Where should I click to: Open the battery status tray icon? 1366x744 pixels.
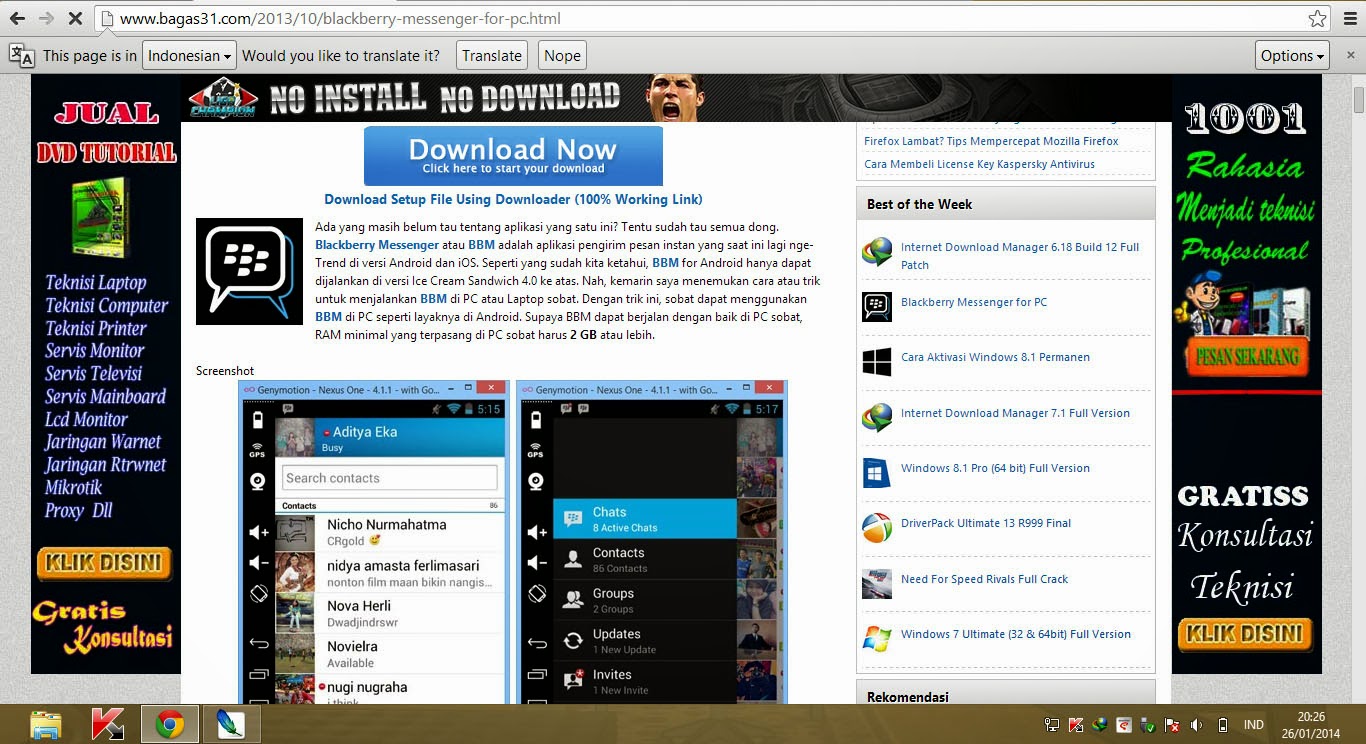pyautogui.click(x=1222, y=724)
